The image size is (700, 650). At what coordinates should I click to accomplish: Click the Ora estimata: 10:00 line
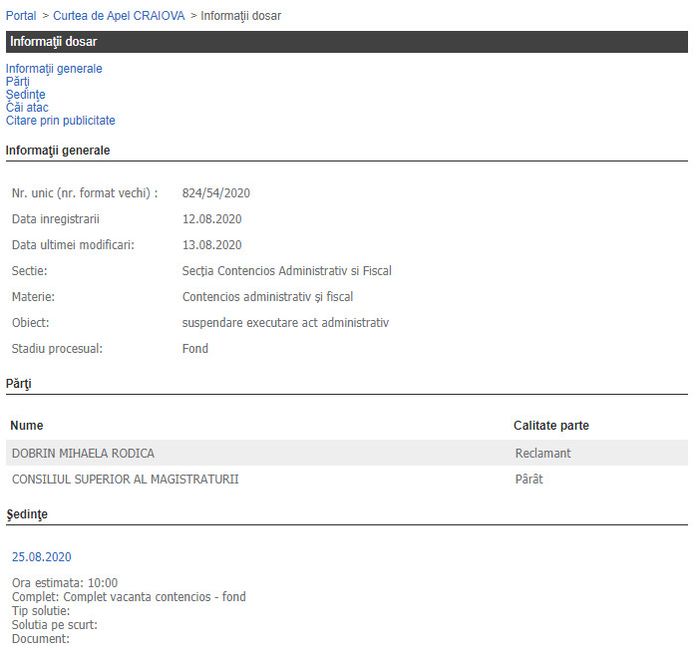pyautogui.click(x=65, y=583)
